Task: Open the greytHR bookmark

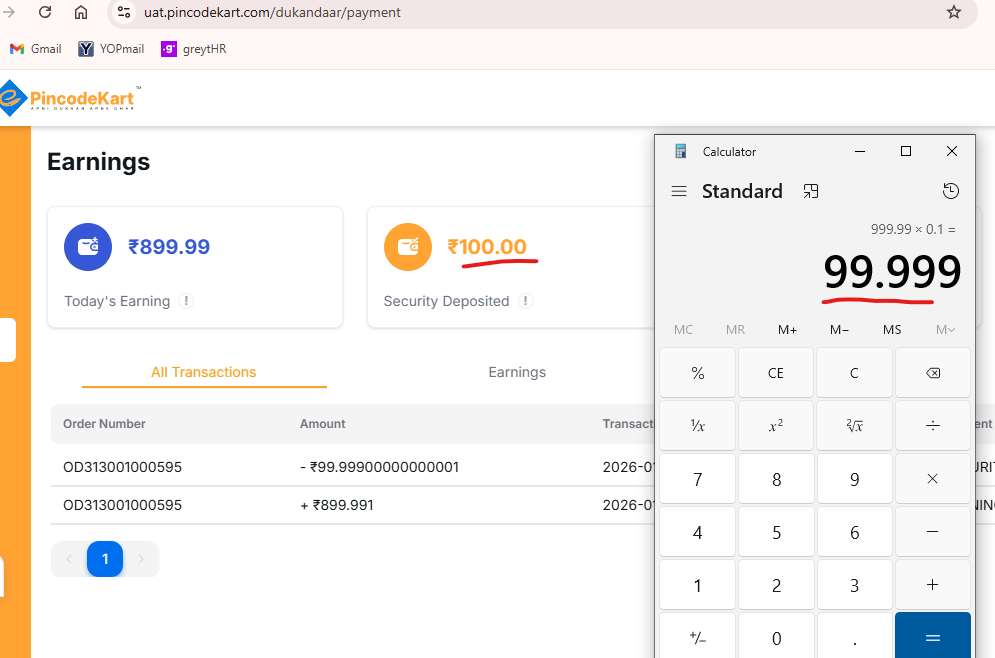Action: pyautogui.click(x=194, y=48)
